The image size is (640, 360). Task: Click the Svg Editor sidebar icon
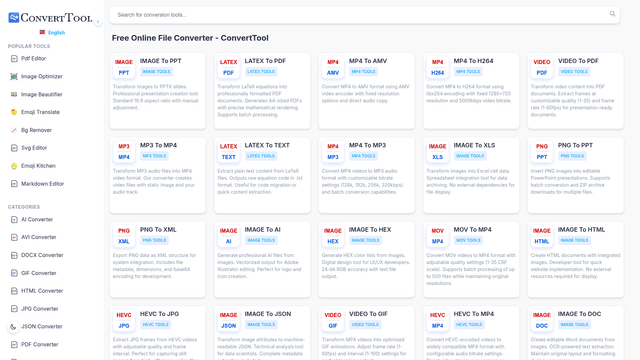tap(14, 148)
